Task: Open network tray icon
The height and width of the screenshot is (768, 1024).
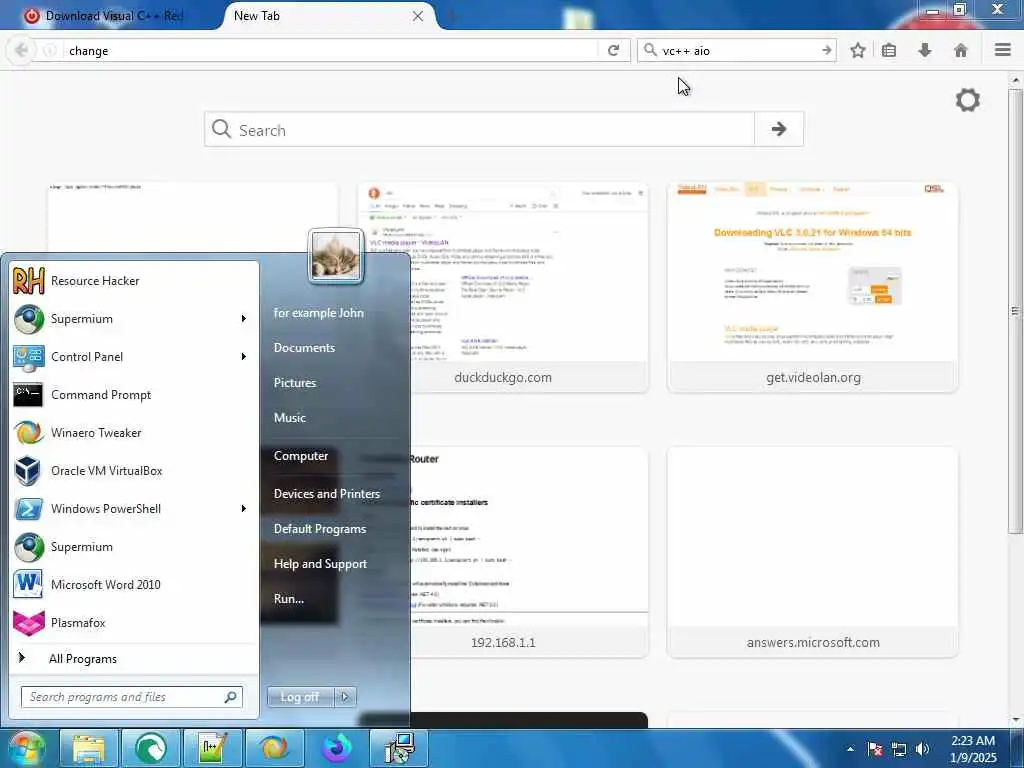Action: pyautogui.click(x=899, y=749)
